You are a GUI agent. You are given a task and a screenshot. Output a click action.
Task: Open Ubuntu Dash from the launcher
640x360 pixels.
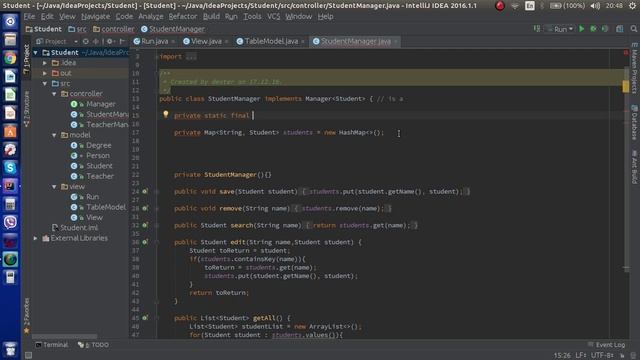tap(10, 21)
